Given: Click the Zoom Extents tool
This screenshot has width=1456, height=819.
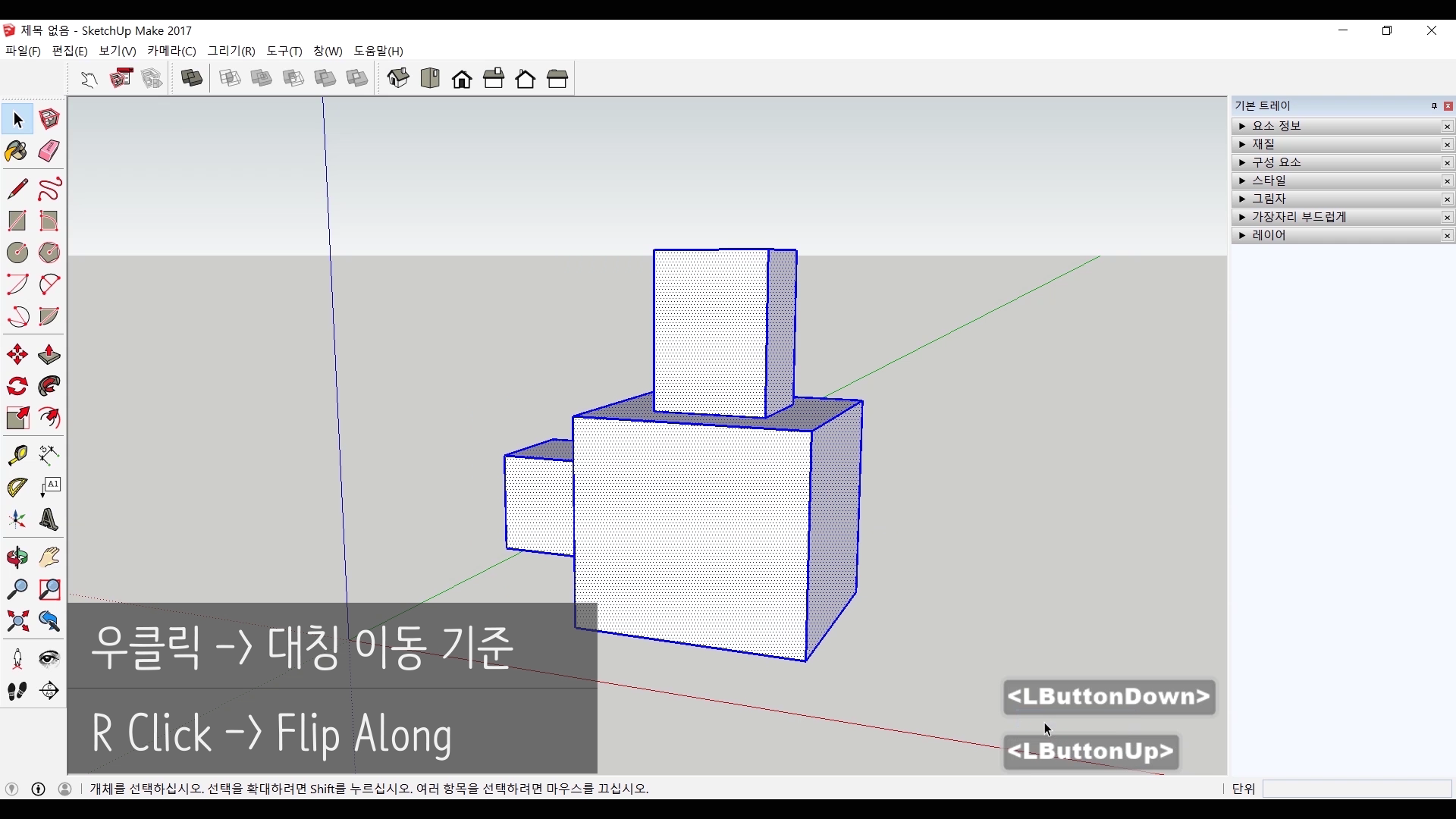Looking at the screenshot, I should pyautogui.click(x=17, y=622).
